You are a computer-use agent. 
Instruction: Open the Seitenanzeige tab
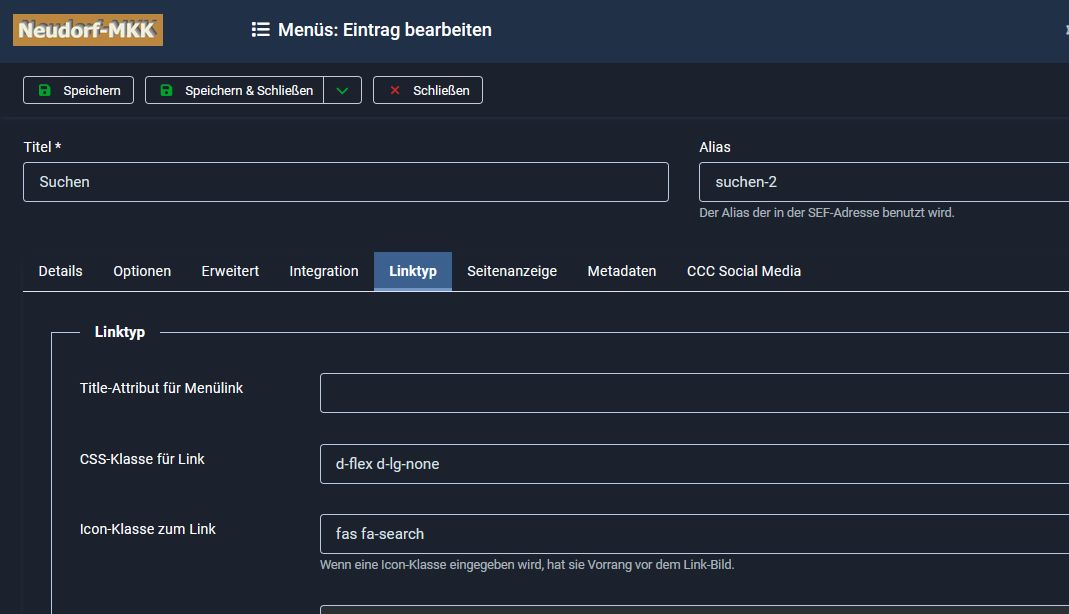tap(512, 271)
